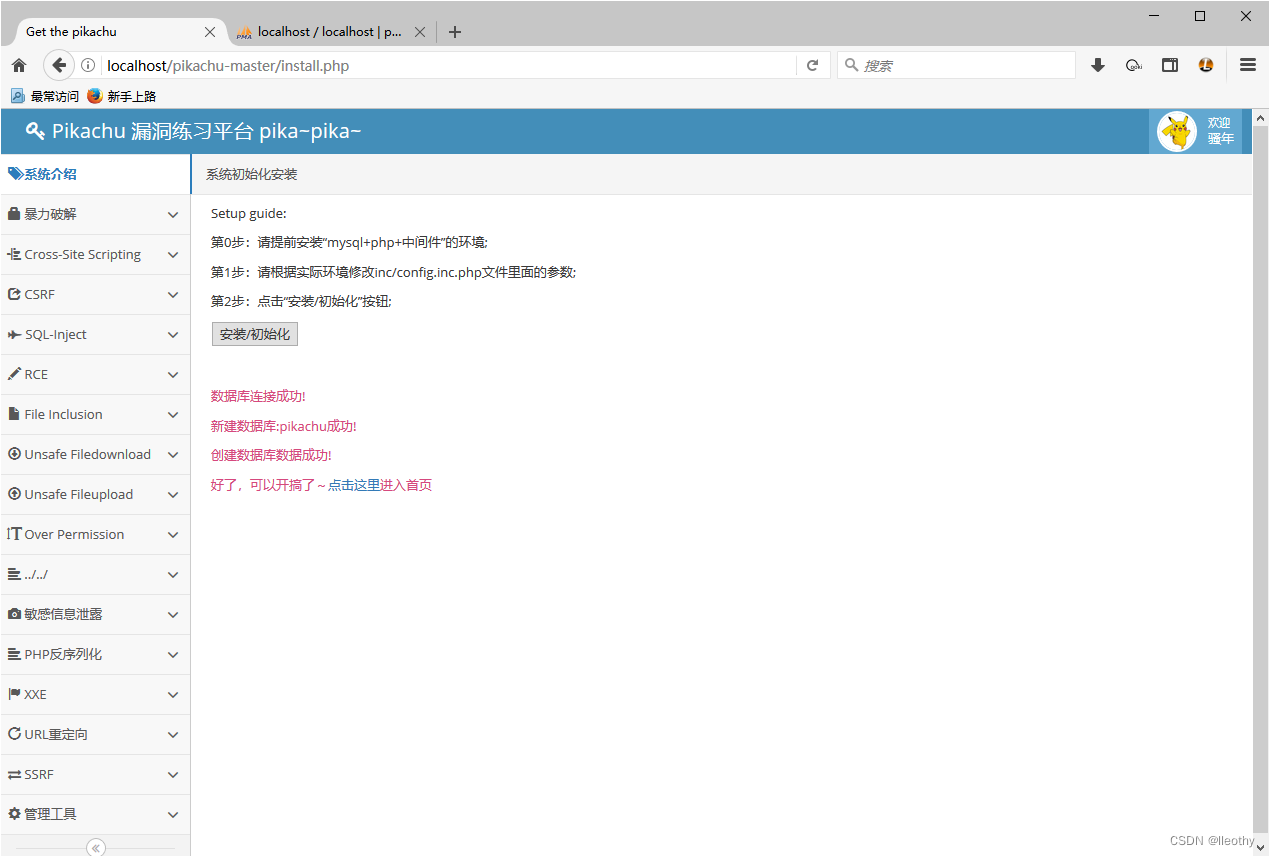Viewport: 1270px width, 857px height.
Task: Open site info icon in address bar
Action: tap(88, 65)
